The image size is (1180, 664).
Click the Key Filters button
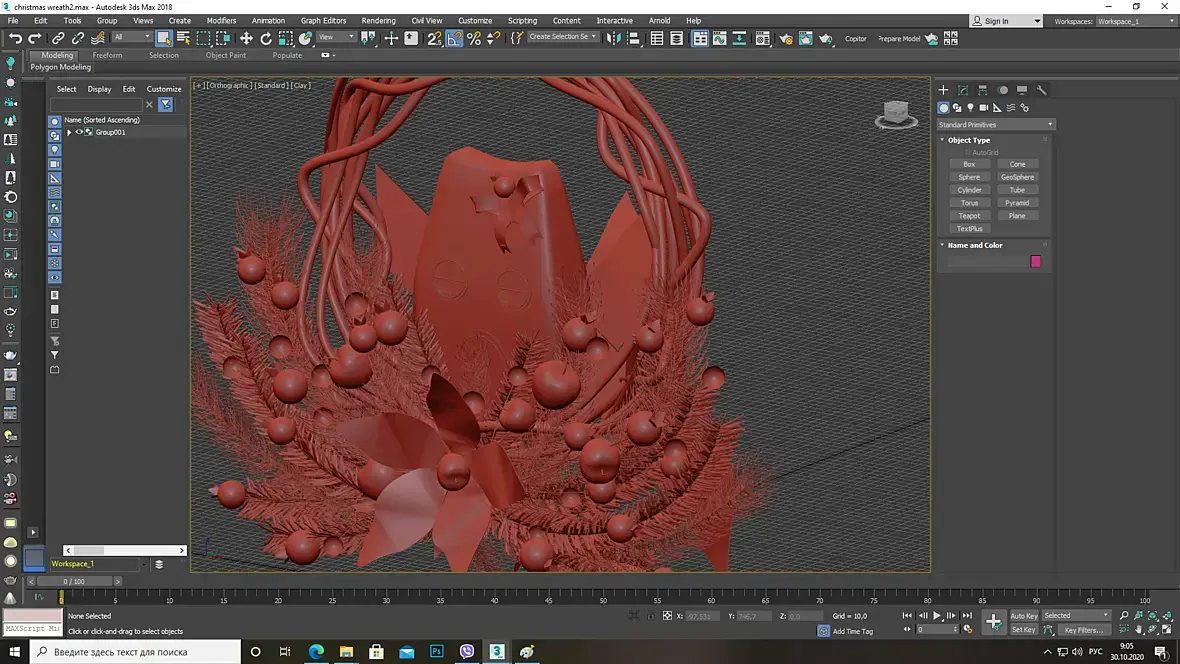click(x=1083, y=630)
